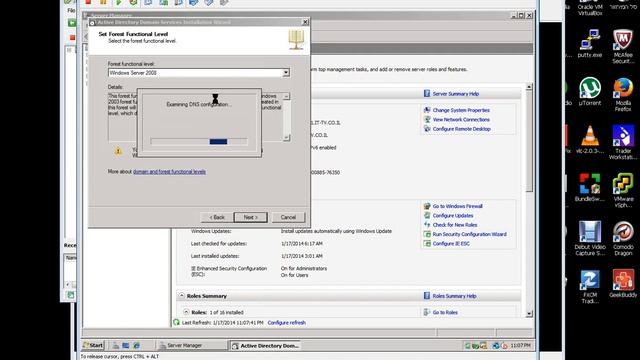This screenshot has height=360, width=640.
Task: Open Roles Summary Help
Action: tap(454, 296)
